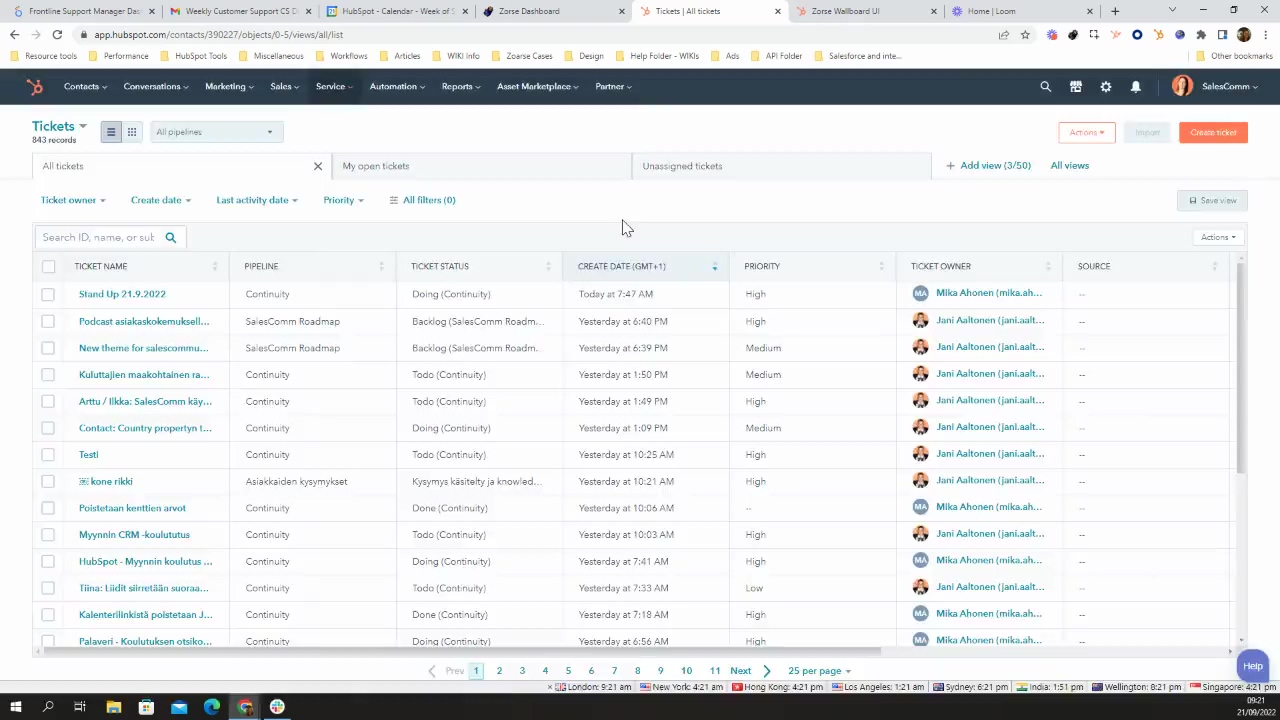Check the Arttu / Ilkka ticket row
Viewport: 1280px width, 720px height.
pos(48,401)
